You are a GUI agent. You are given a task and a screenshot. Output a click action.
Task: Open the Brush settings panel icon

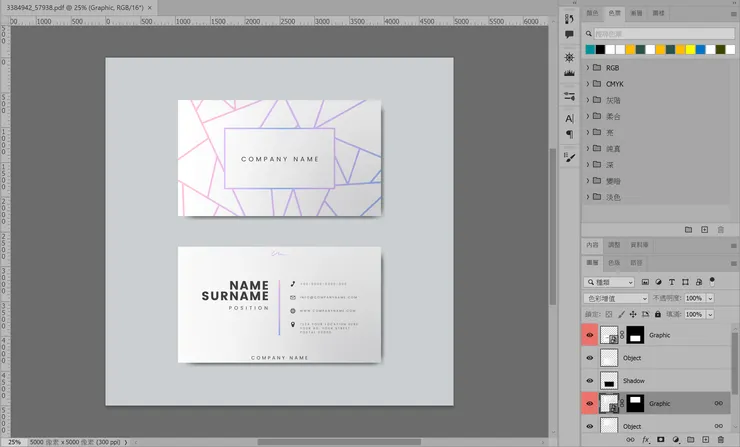[x=569, y=157]
